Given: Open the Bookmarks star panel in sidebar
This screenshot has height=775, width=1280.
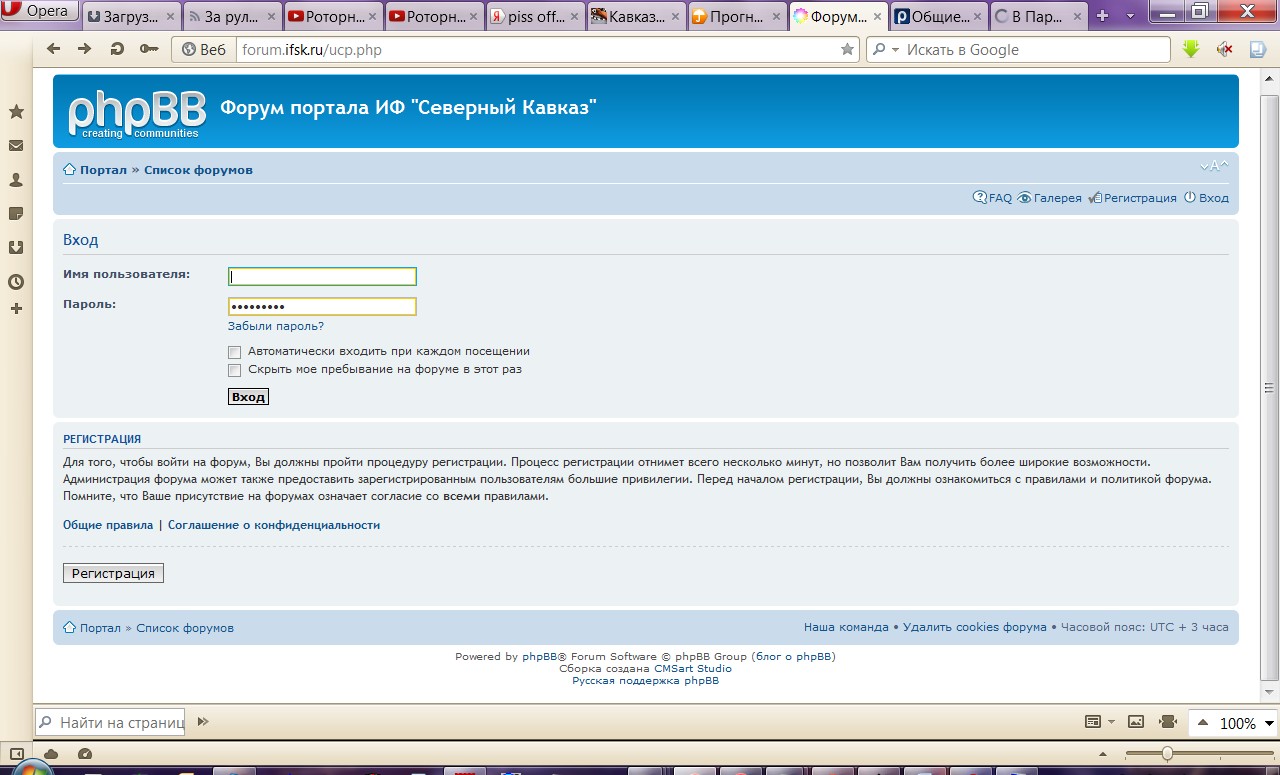Looking at the screenshot, I should tap(16, 112).
